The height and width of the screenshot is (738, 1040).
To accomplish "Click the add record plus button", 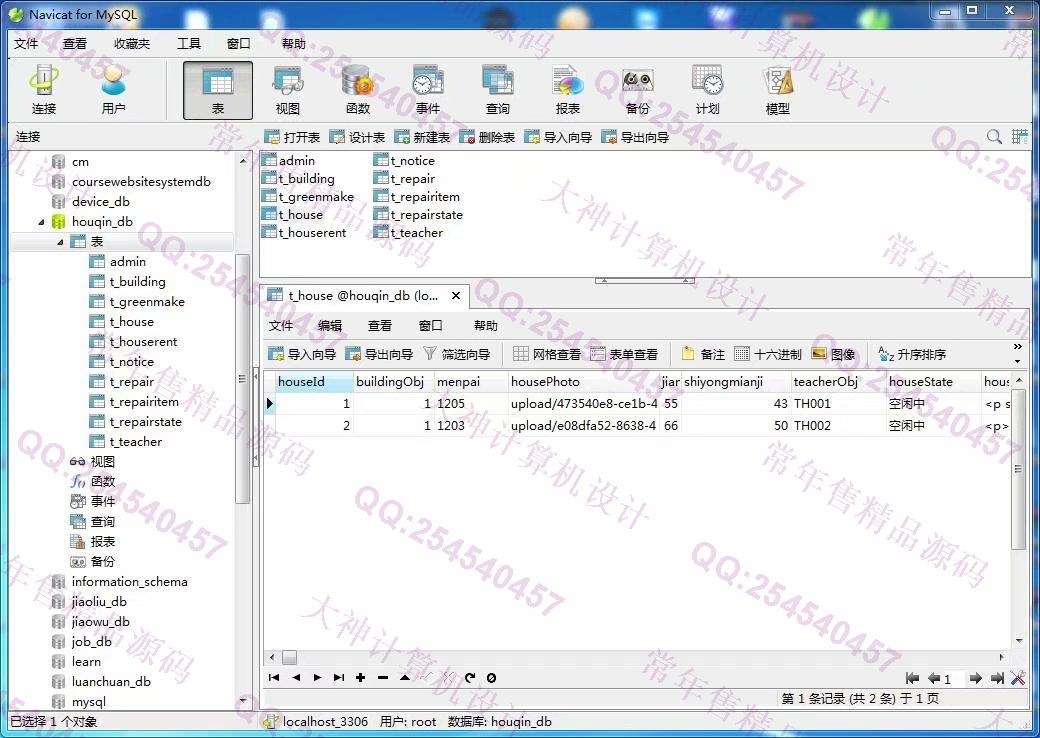I will [x=361, y=678].
